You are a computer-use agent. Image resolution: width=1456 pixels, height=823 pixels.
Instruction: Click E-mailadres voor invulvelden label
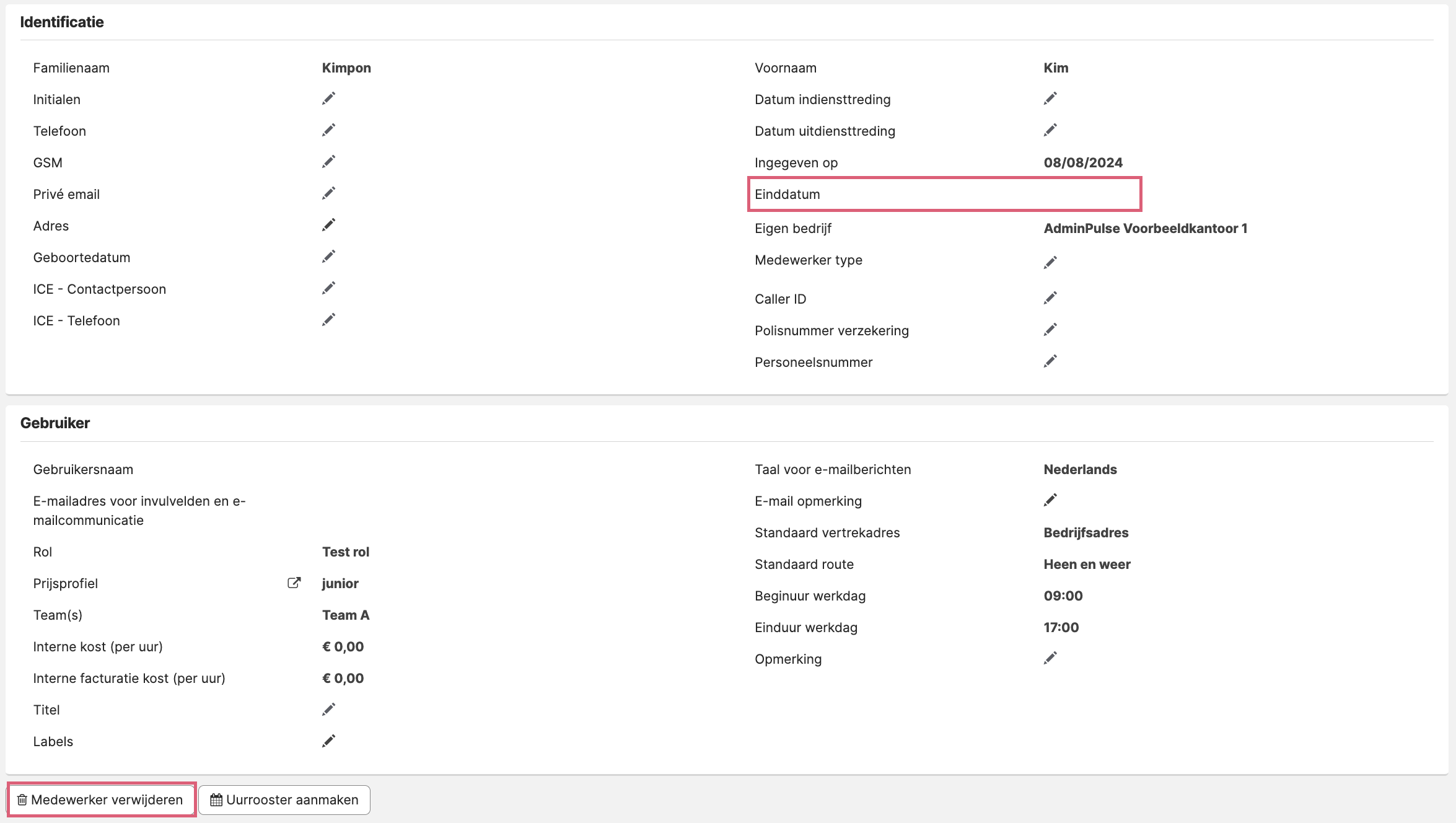tap(139, 511)
